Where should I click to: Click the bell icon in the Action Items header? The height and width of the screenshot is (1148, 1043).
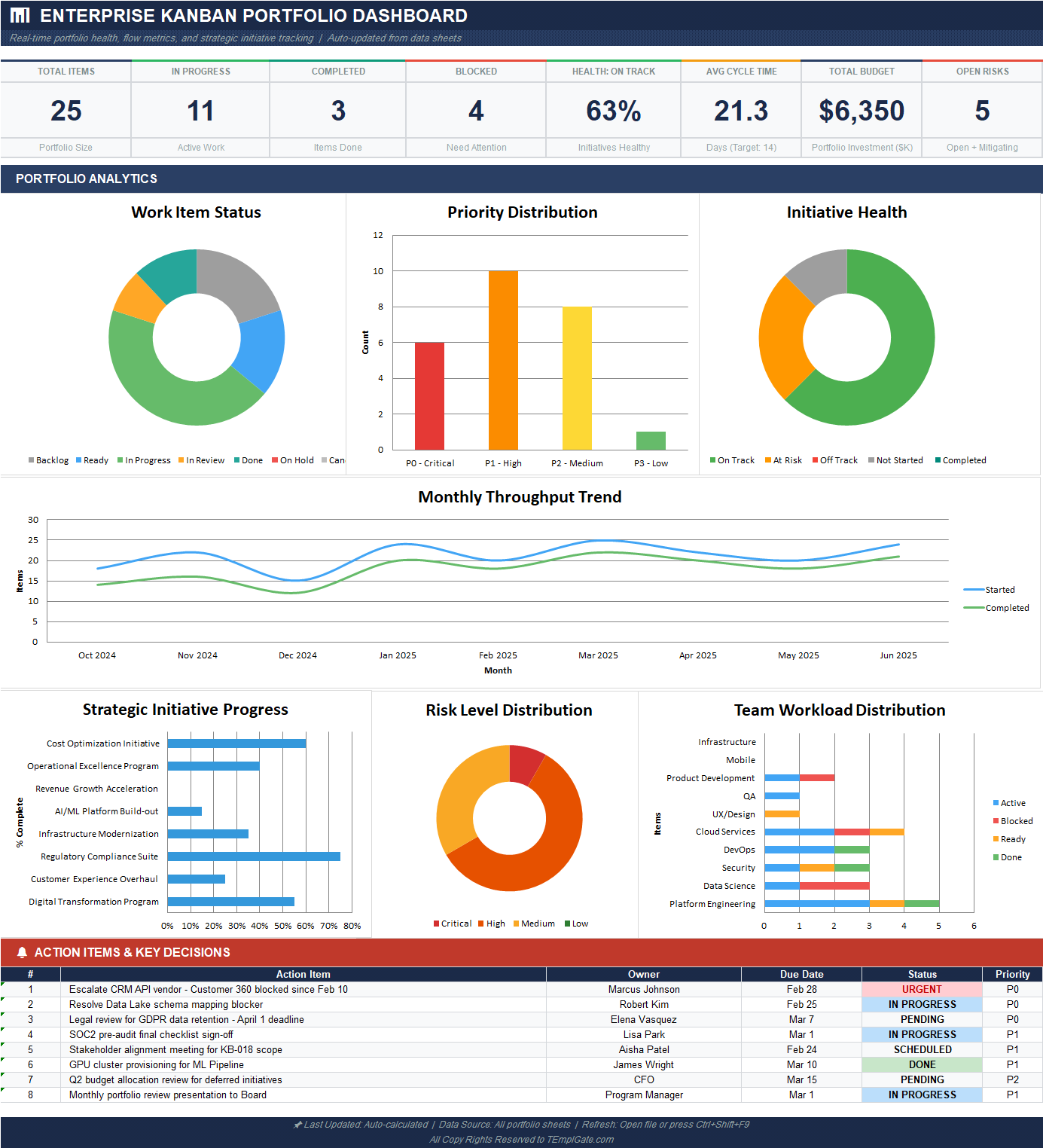[x=20, y=951]
